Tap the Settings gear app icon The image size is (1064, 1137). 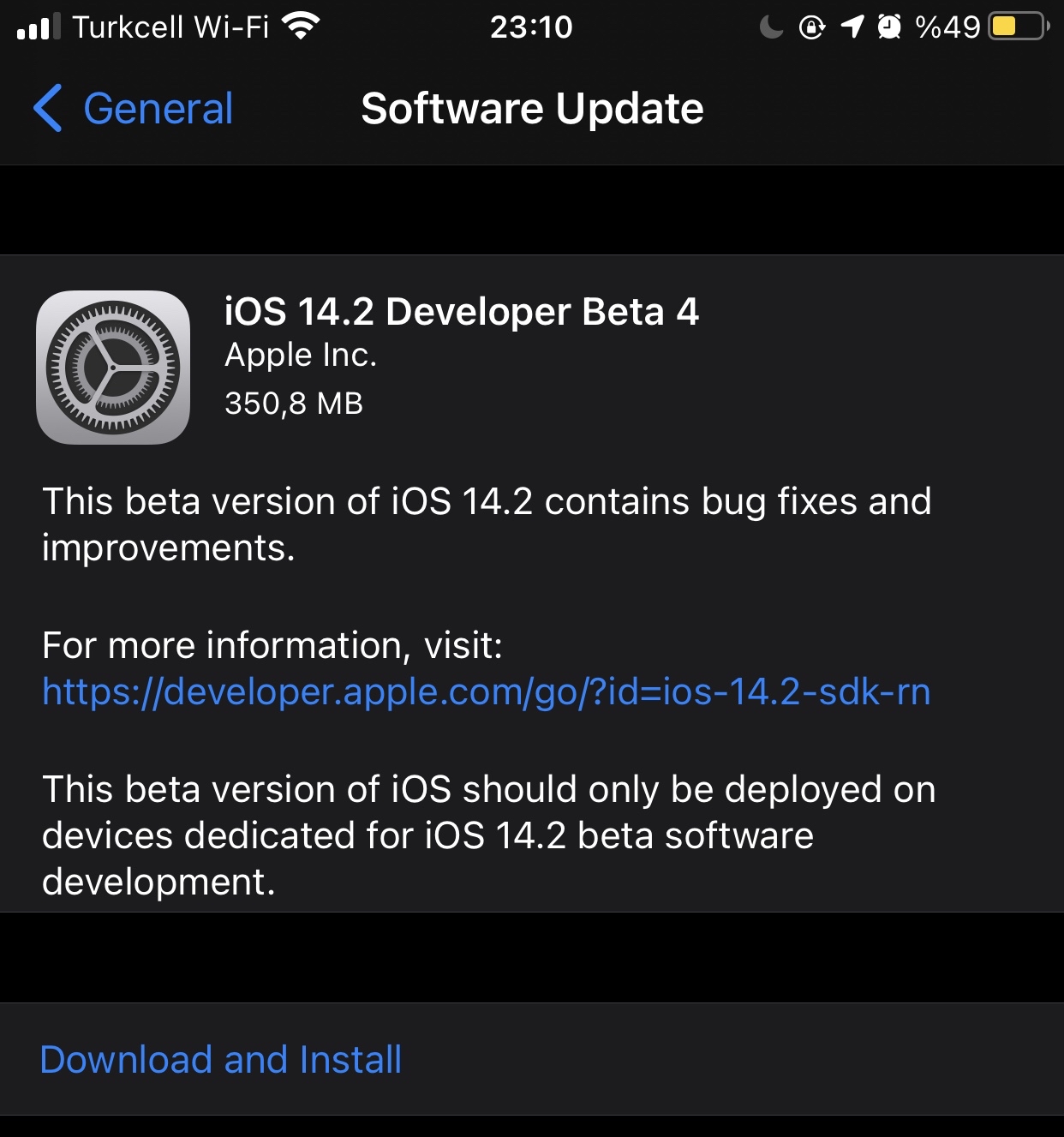[x=113, y=367]
